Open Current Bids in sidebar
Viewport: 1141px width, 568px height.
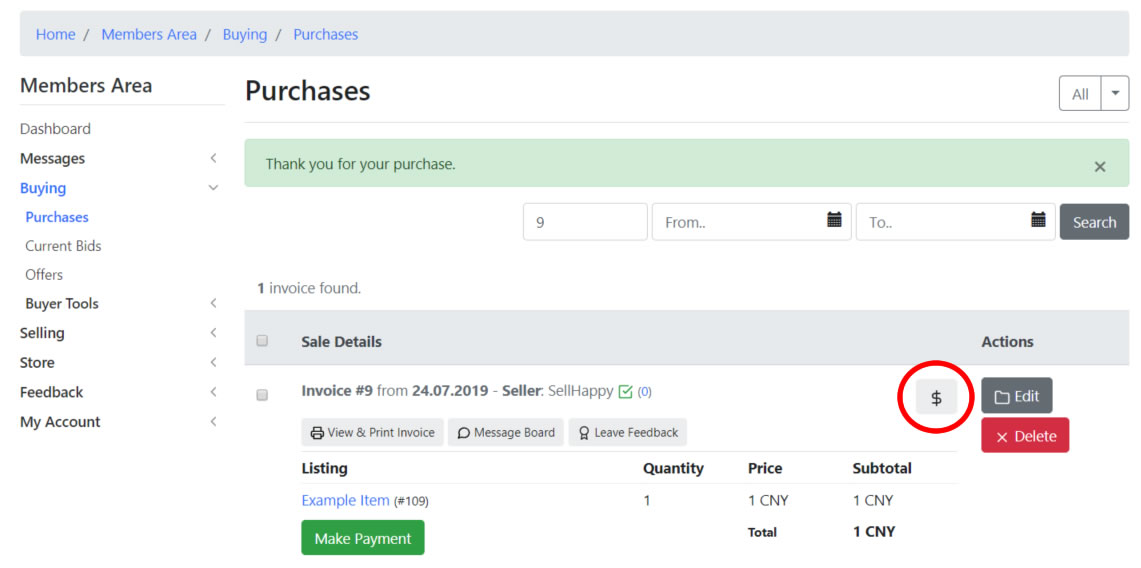click(63, 246)
